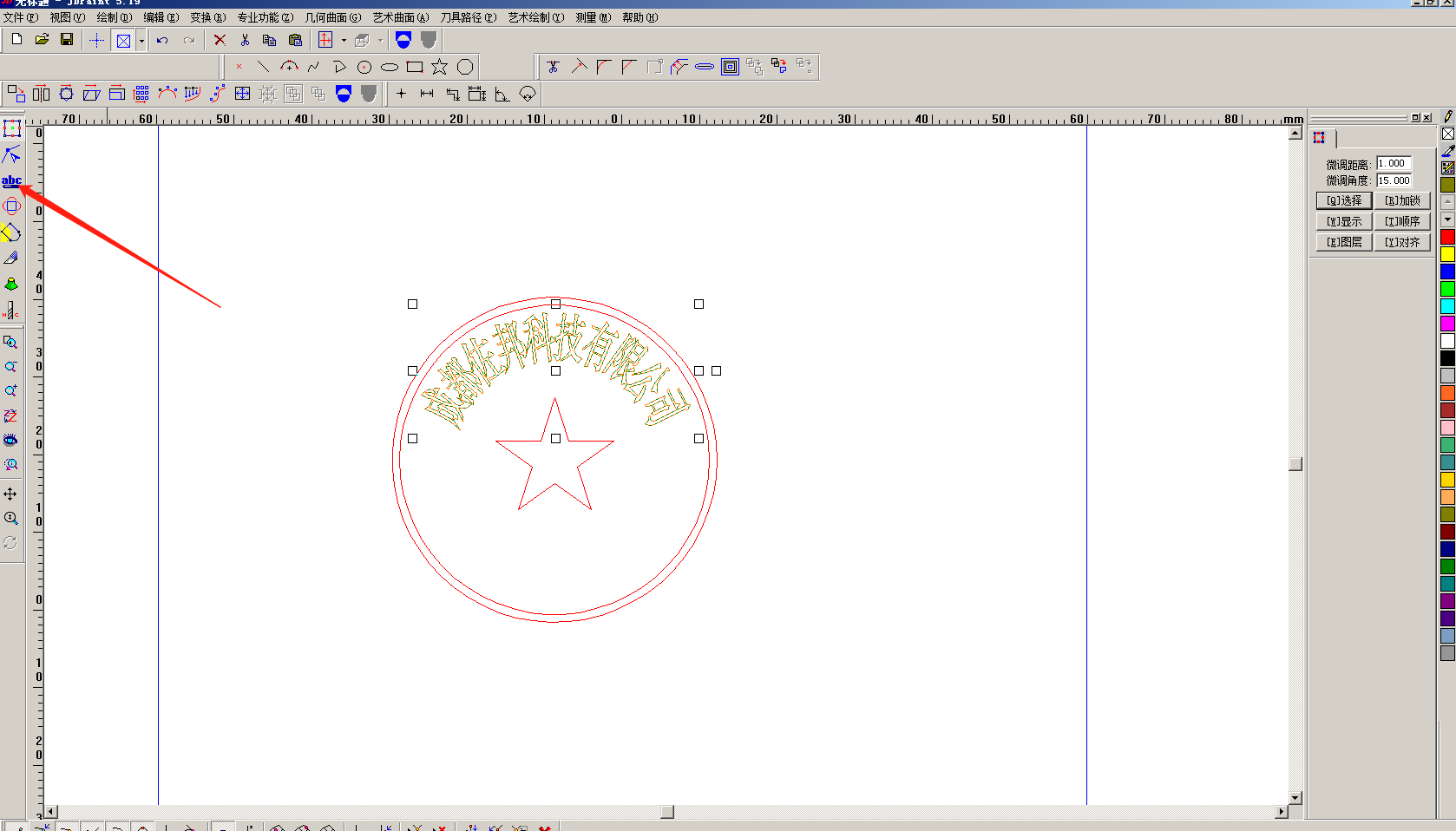Image resolution: width=1456 pixels, height=831 pixels.
Task: Click the undo arrow icon
Action: (162, 40)
